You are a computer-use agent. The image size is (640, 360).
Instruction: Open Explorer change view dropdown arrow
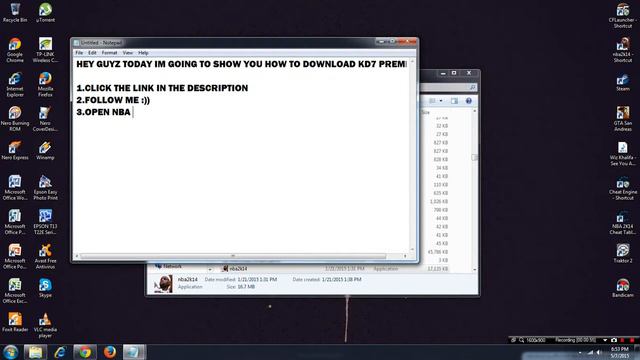click(x=441, y=101)
